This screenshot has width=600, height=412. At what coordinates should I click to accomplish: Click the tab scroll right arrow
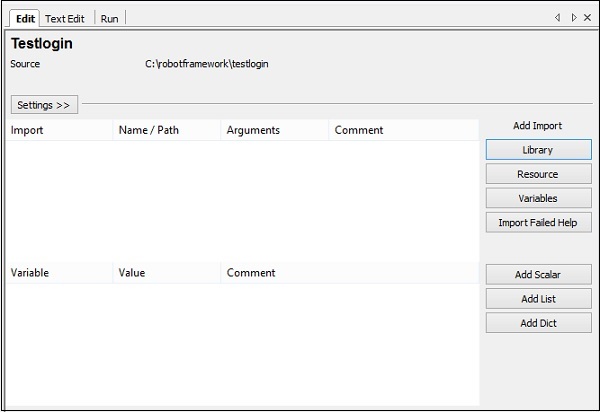click(x=573, y=18)
